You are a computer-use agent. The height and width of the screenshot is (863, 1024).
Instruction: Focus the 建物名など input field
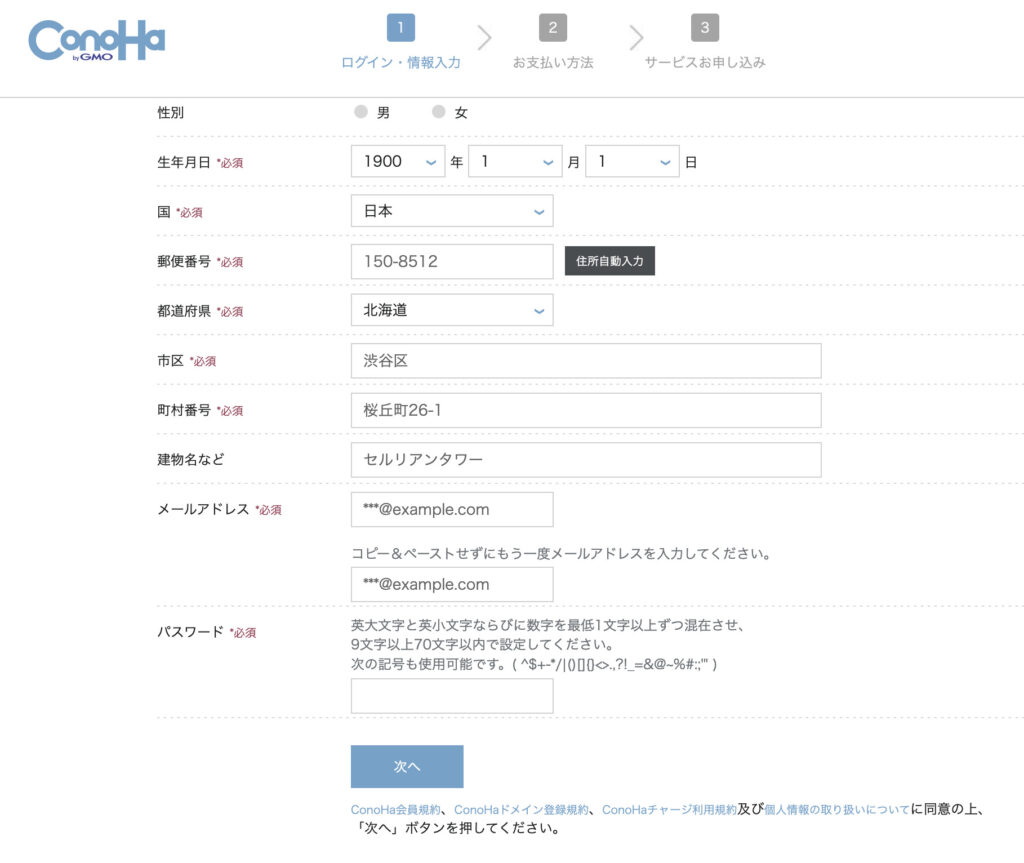coord(586,460)
